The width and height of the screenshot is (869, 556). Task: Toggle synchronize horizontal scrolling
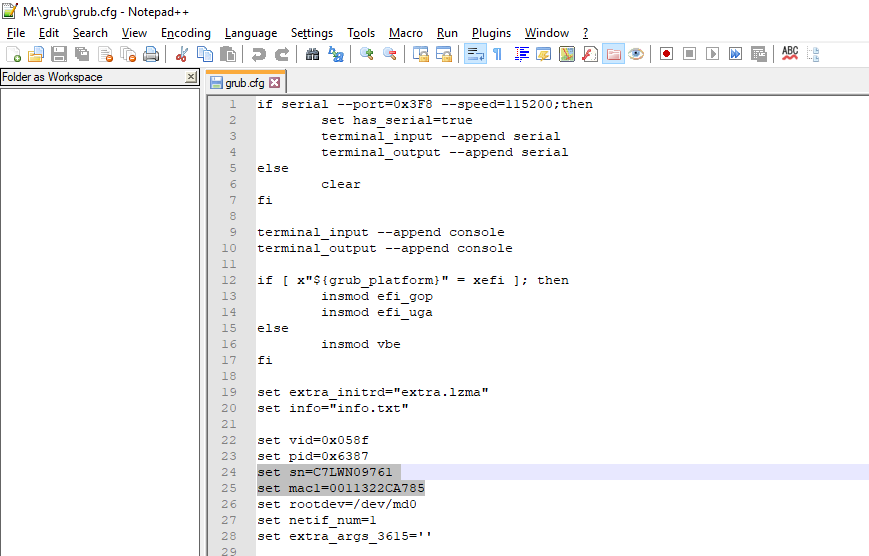[x=443, y=54]
